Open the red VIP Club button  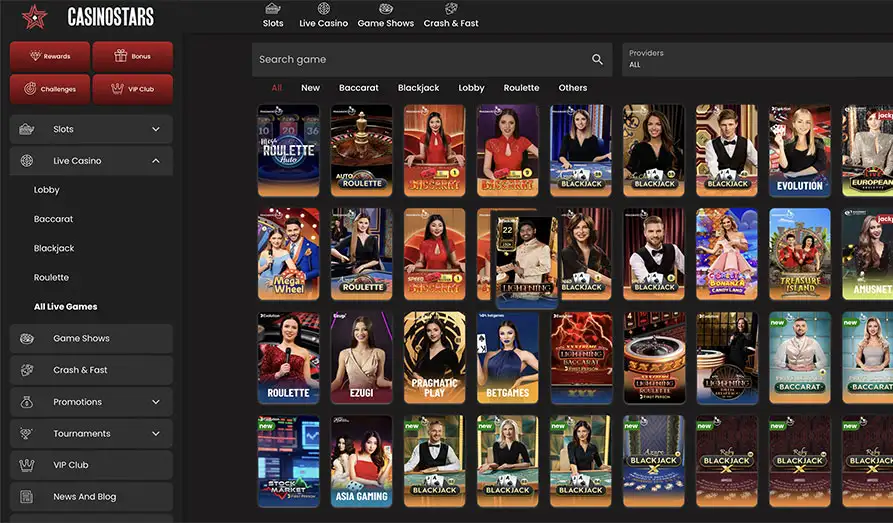[133, 89]
